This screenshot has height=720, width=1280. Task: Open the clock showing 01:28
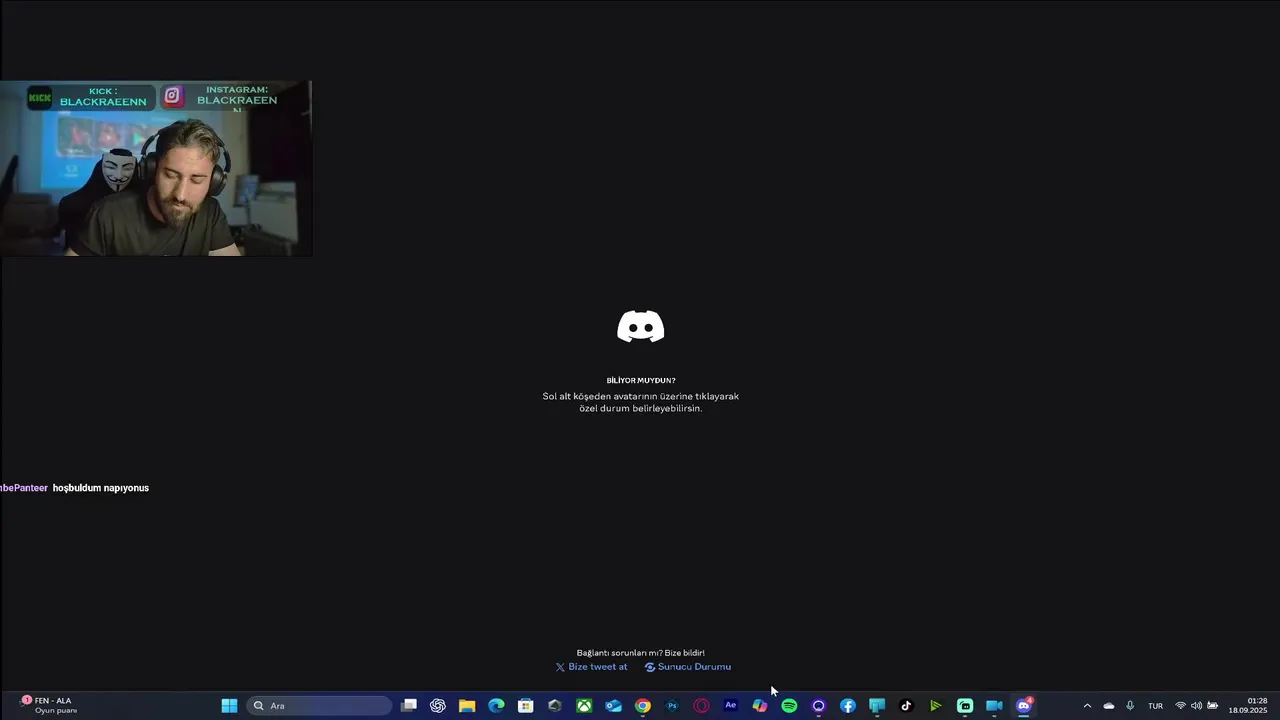point(1248,706)
